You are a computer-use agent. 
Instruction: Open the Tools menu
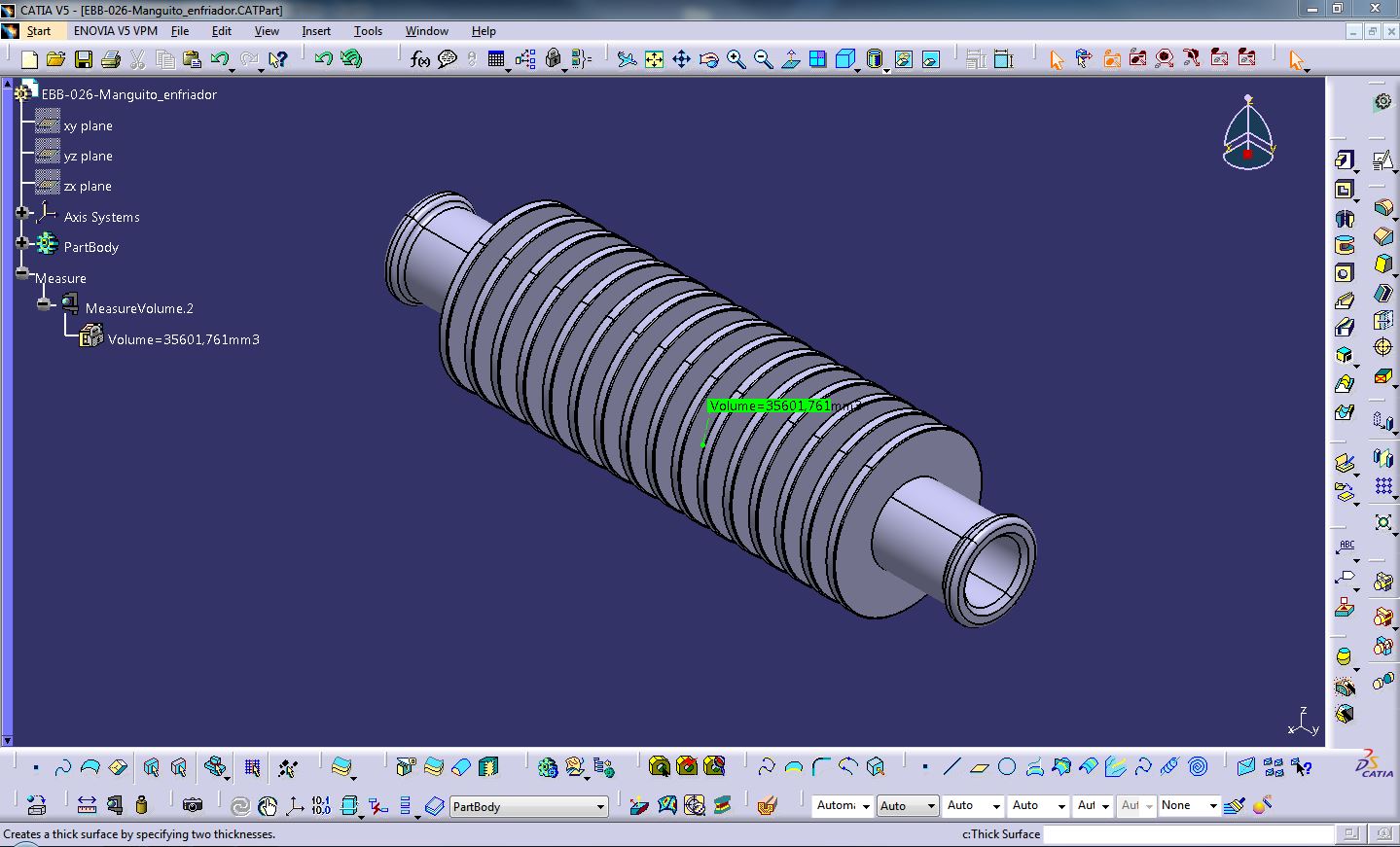click(x=368, y=31)
